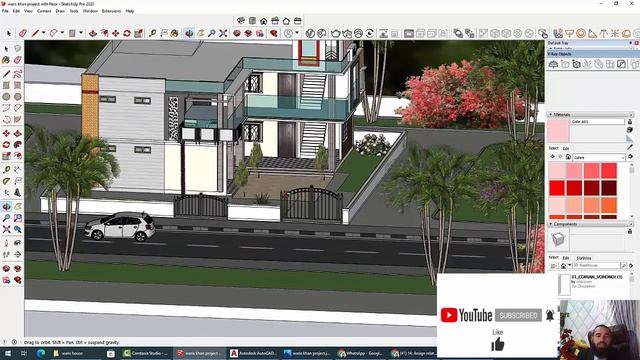Viewport: 640px width, 360px height.
Task: Select the Scale tool in top toolbar
Action: point(138,33)
